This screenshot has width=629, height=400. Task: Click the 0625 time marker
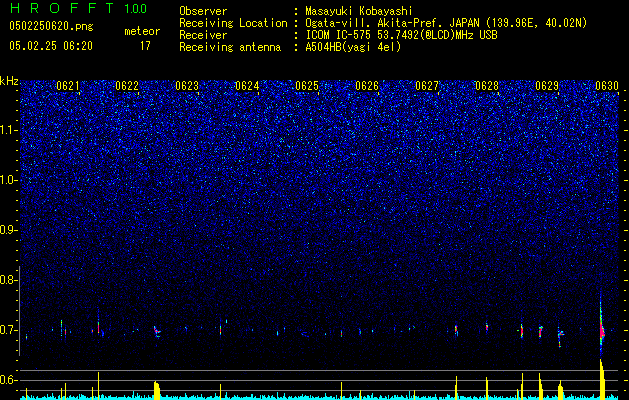307,86
